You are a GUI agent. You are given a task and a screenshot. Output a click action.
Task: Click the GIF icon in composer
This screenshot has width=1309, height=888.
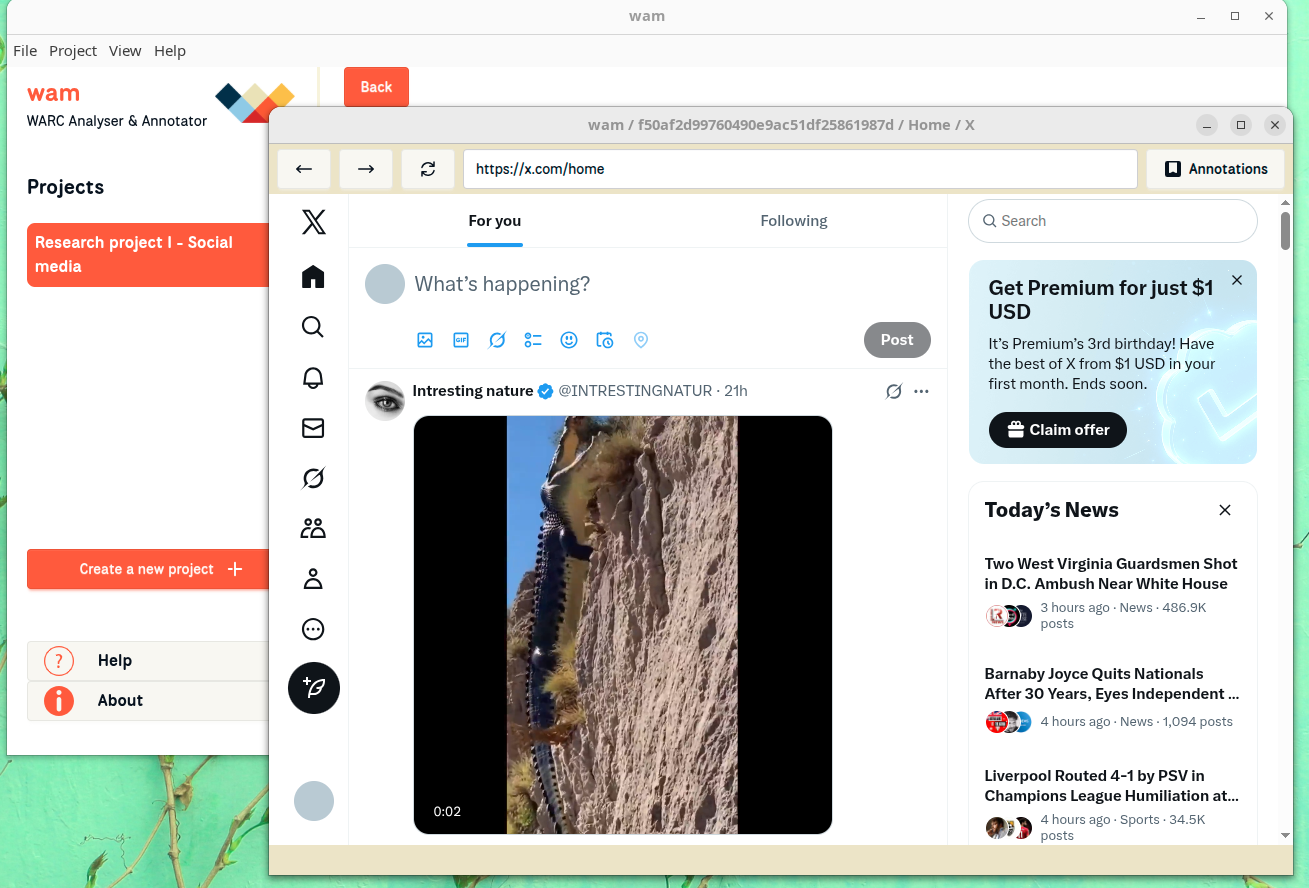[x=461, y=340]
